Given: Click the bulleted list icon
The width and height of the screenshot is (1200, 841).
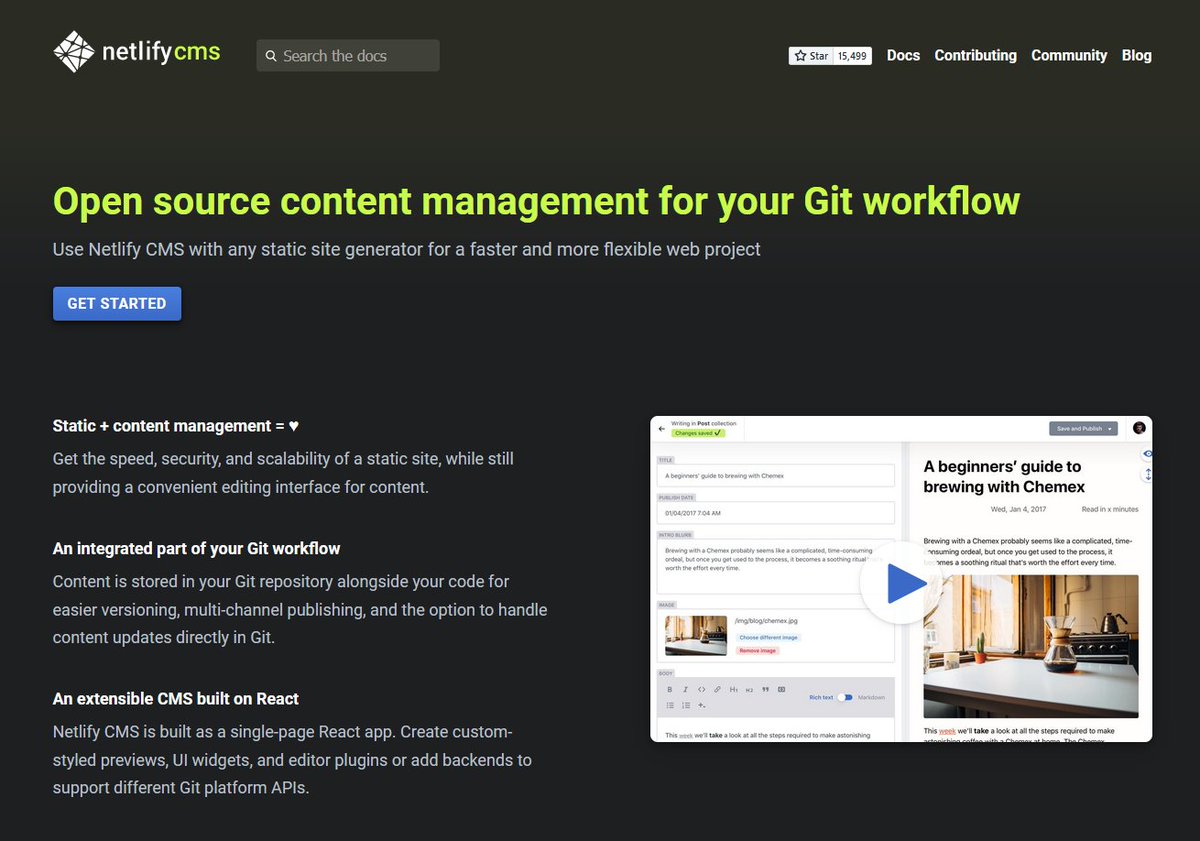Looking at the screenshot, I should point(670,705).
